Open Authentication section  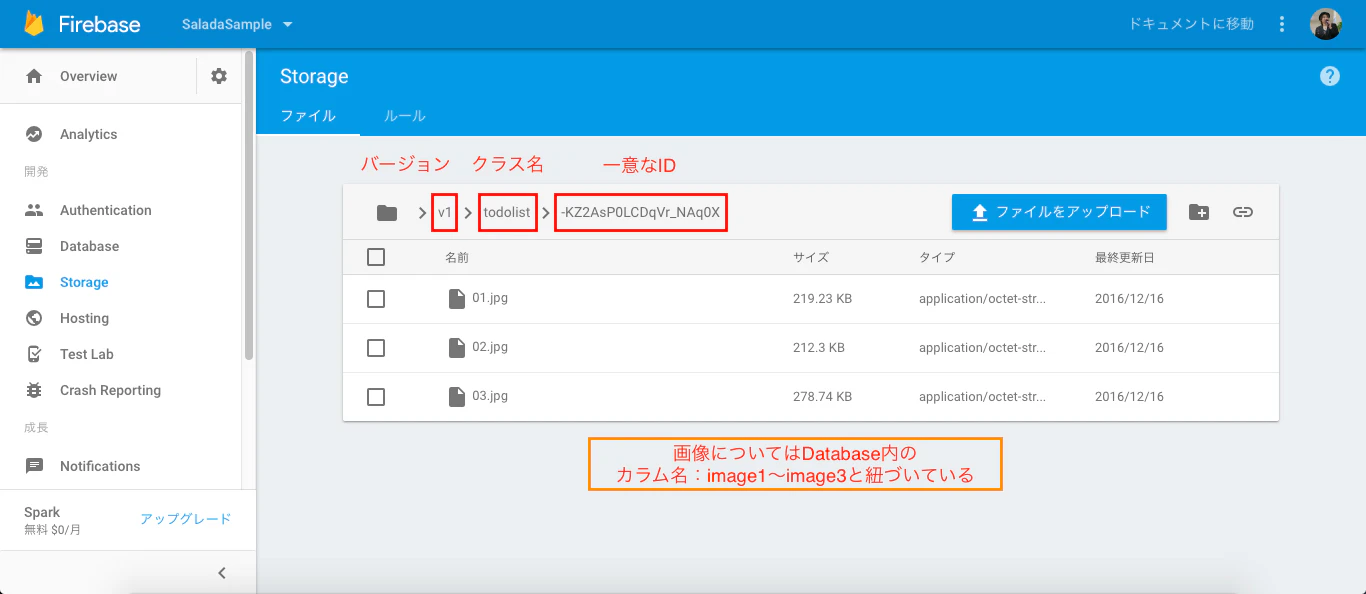pos(105,210)
